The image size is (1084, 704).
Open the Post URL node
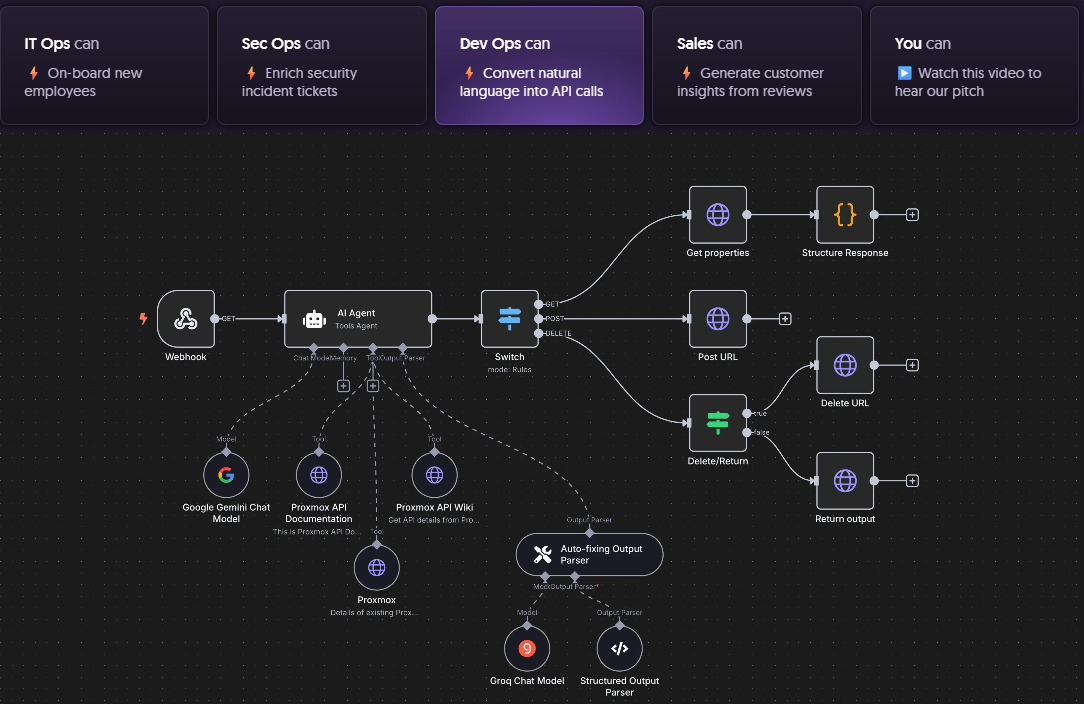(718, 319)
